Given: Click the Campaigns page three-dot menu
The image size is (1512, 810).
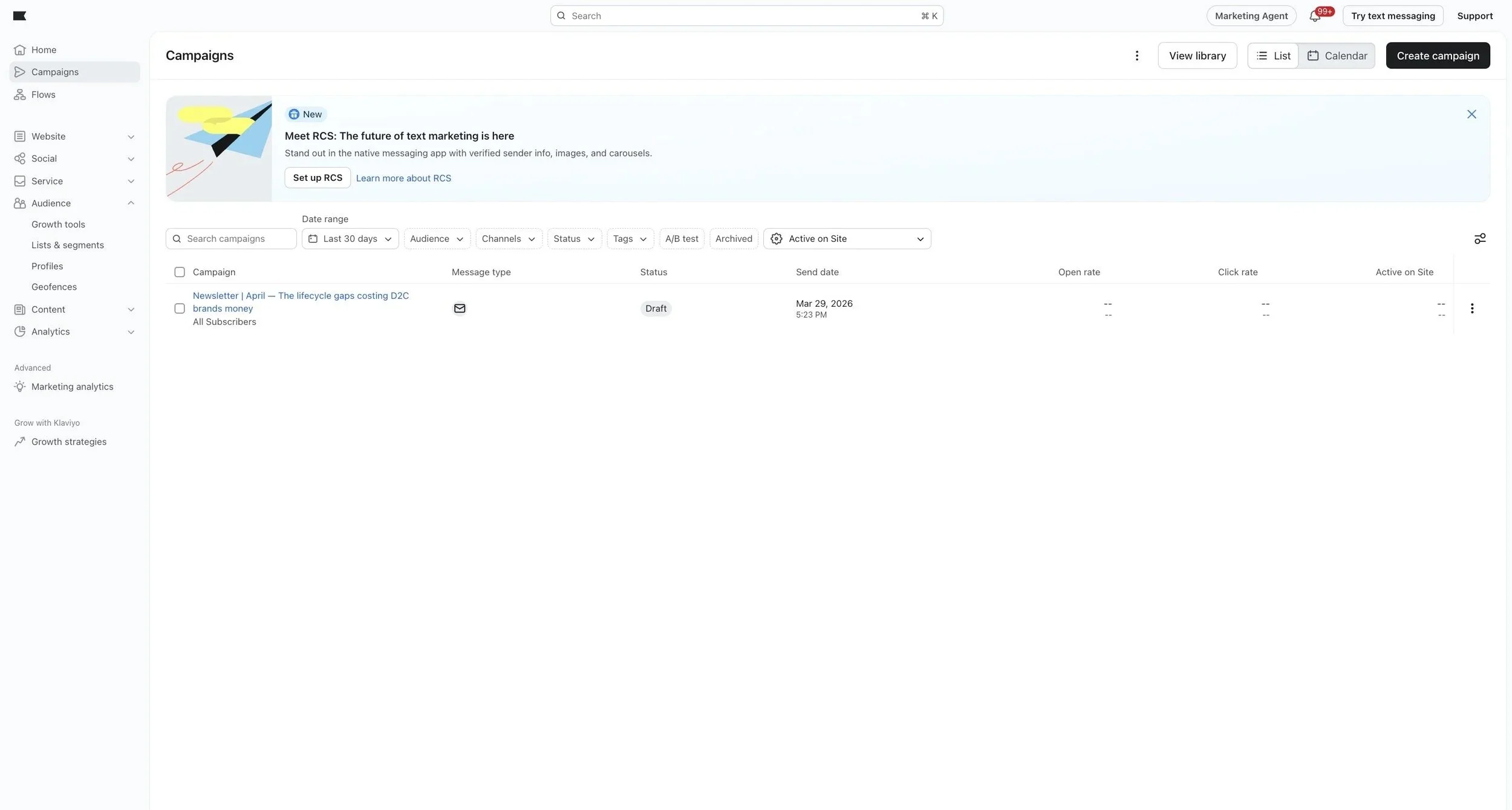Looking at the screenshot, I should (1136, 56).
